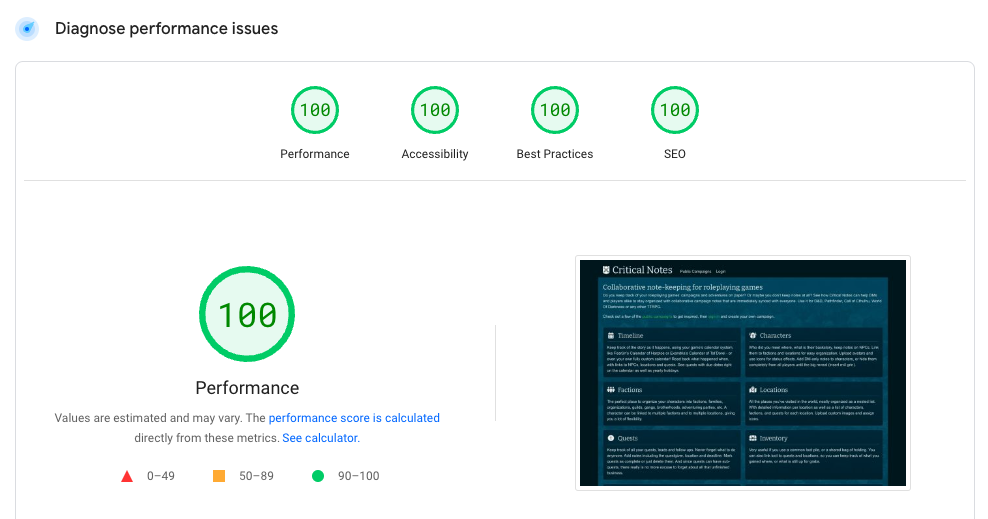This screenshot has height=519, width=988.
Task: Jump to the Best Practices category label
Action: click(x=555, y=154)
